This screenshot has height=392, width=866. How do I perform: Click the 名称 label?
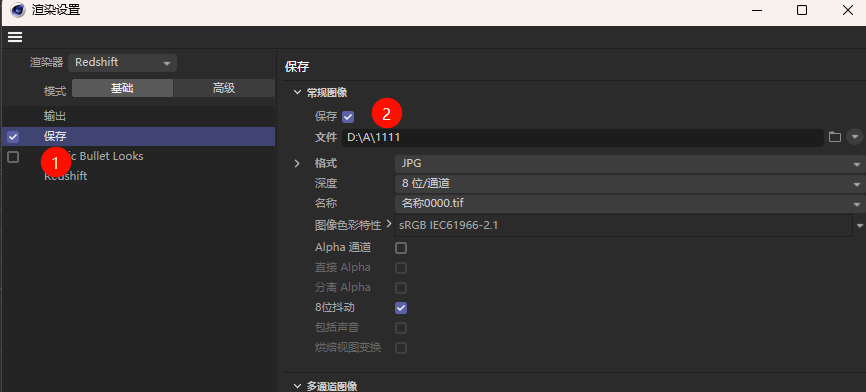click(326, 204)
